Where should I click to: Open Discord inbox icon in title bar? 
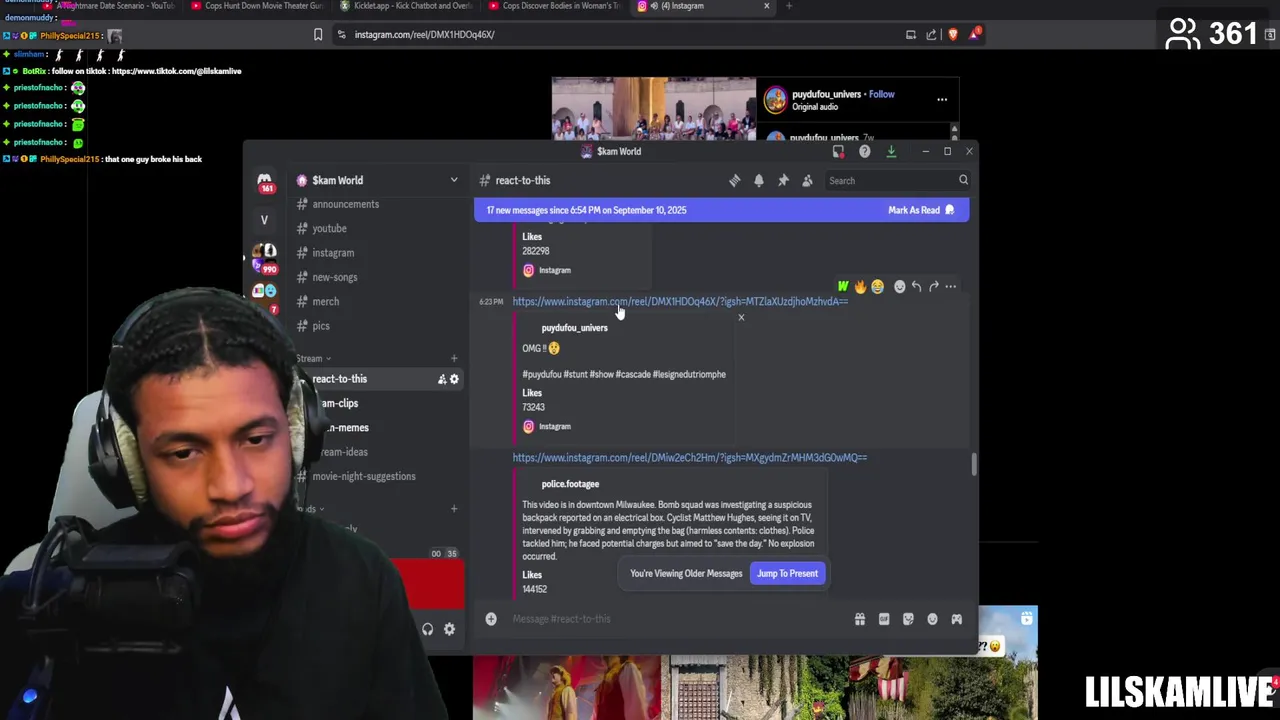coord(838,151)
